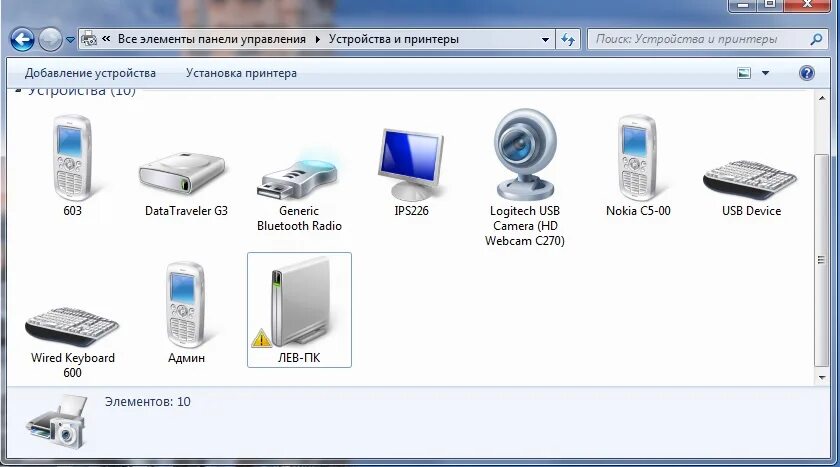This screenshot has width=840, height=467.
Task: Open Help with the question mark
Action: (x=807, y=73)
